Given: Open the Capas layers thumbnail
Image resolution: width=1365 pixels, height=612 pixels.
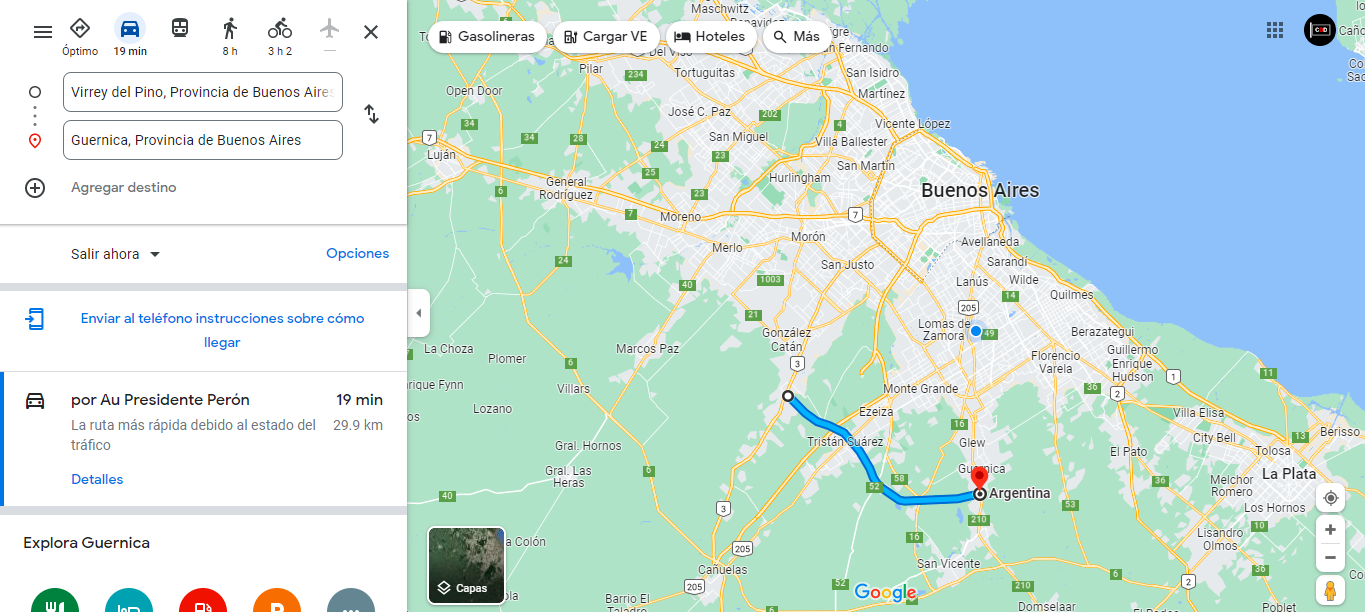Looking at the screenshot, I should click(467, 565).
